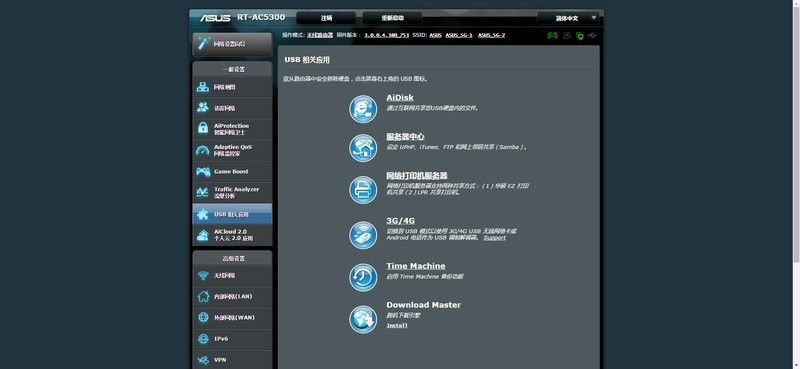The image size is (800, 369).
Task: Click the Time Machine clock icon
Action: click(x=363, y=277)
